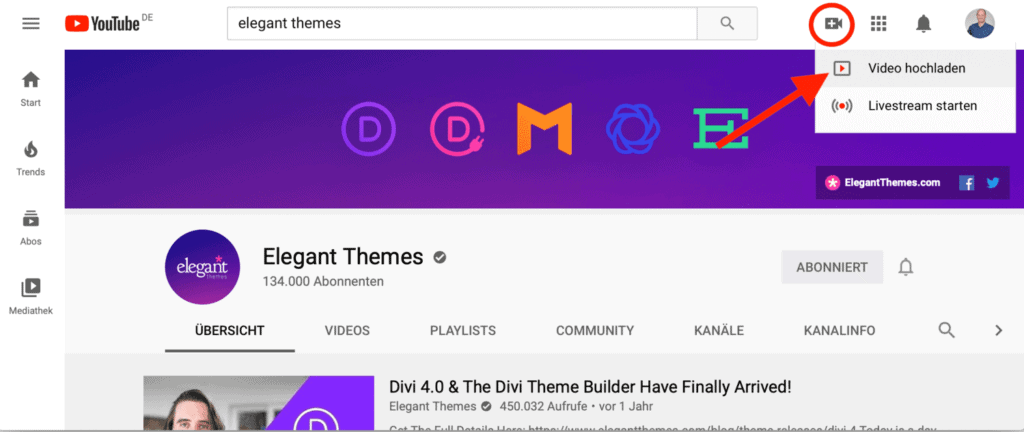Open Mediathek in sidebar

click(31, 297)
